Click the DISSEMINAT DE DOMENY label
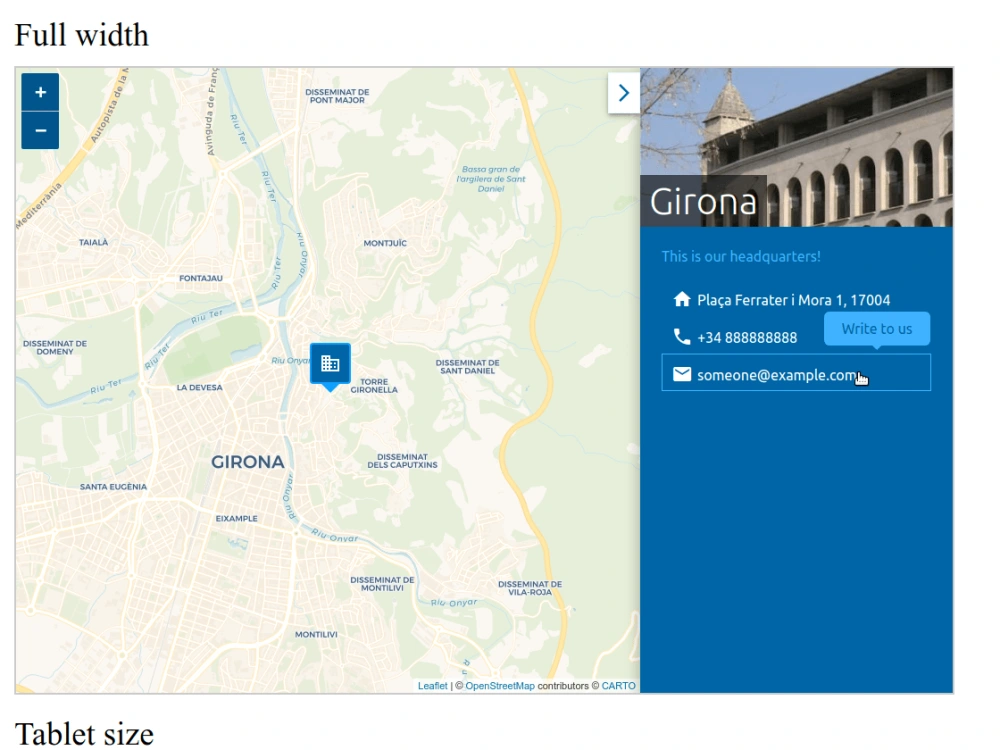 click(55, 348)
